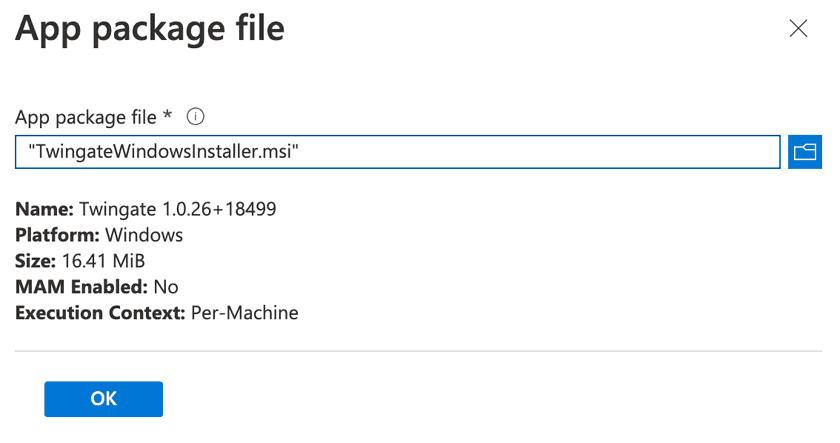Click the "16.41 MiB" size value
The width and height of the screenshot is (840, 443).
tap(104, 261)
